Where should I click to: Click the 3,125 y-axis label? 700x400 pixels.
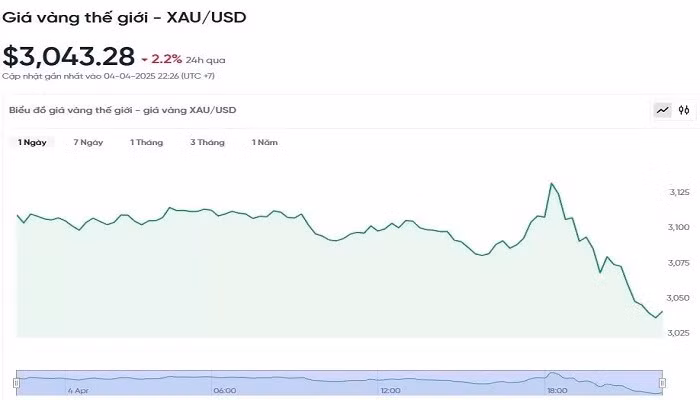click(x=680, y=191)
